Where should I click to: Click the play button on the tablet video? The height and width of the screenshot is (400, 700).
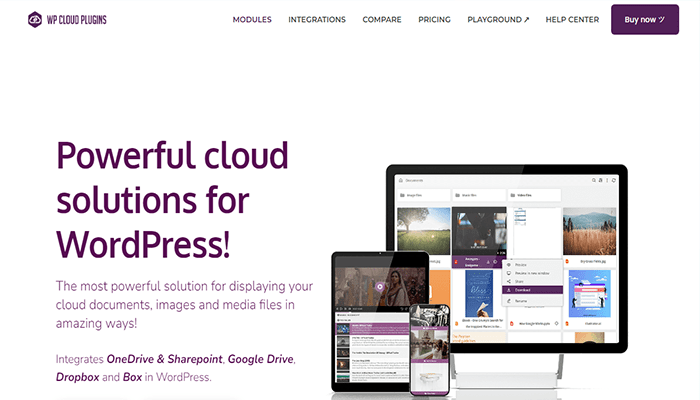(379, 287)
